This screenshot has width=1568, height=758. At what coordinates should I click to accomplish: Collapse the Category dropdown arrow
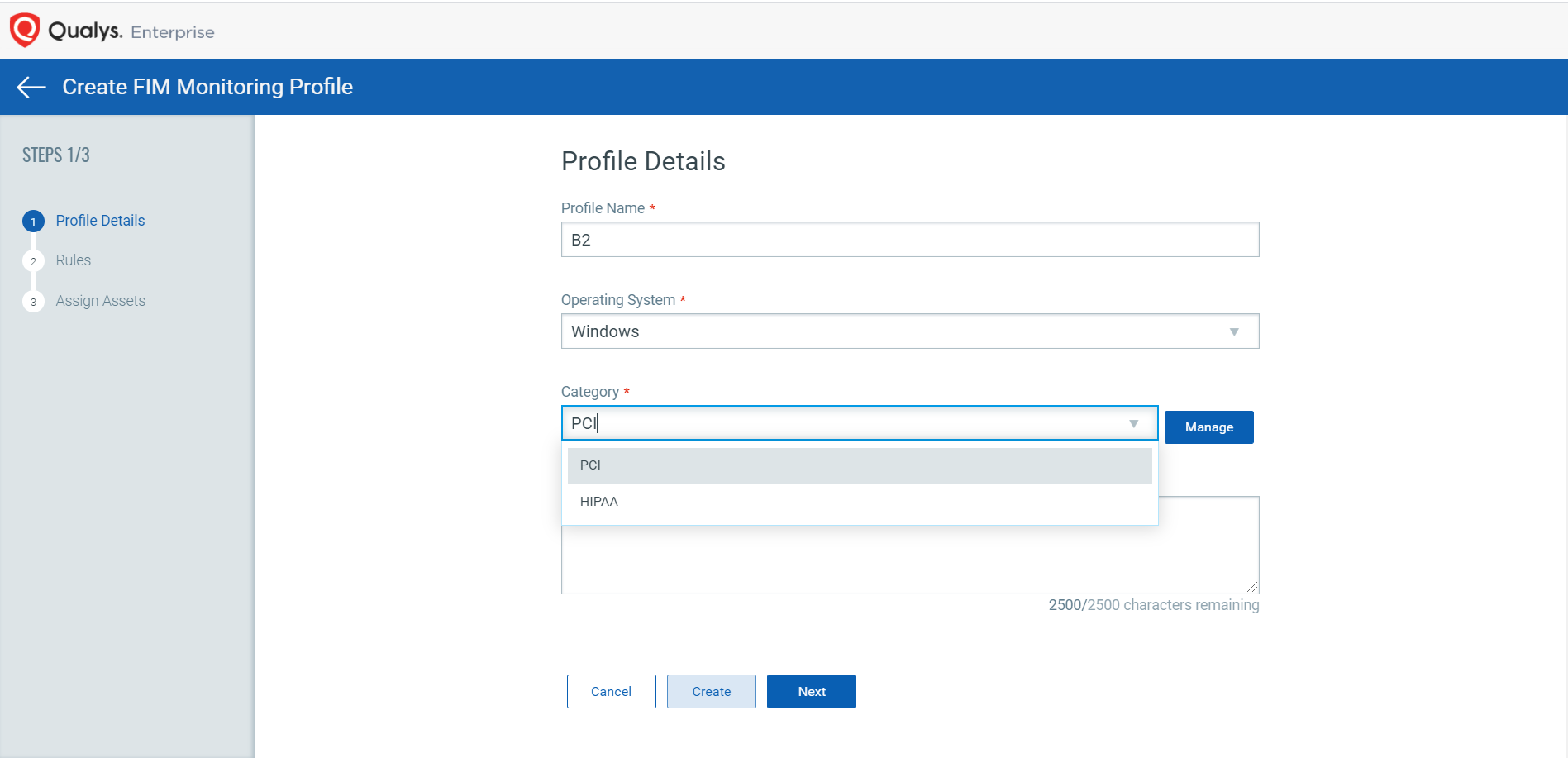pyautogui.click(x=1133, y=423)
